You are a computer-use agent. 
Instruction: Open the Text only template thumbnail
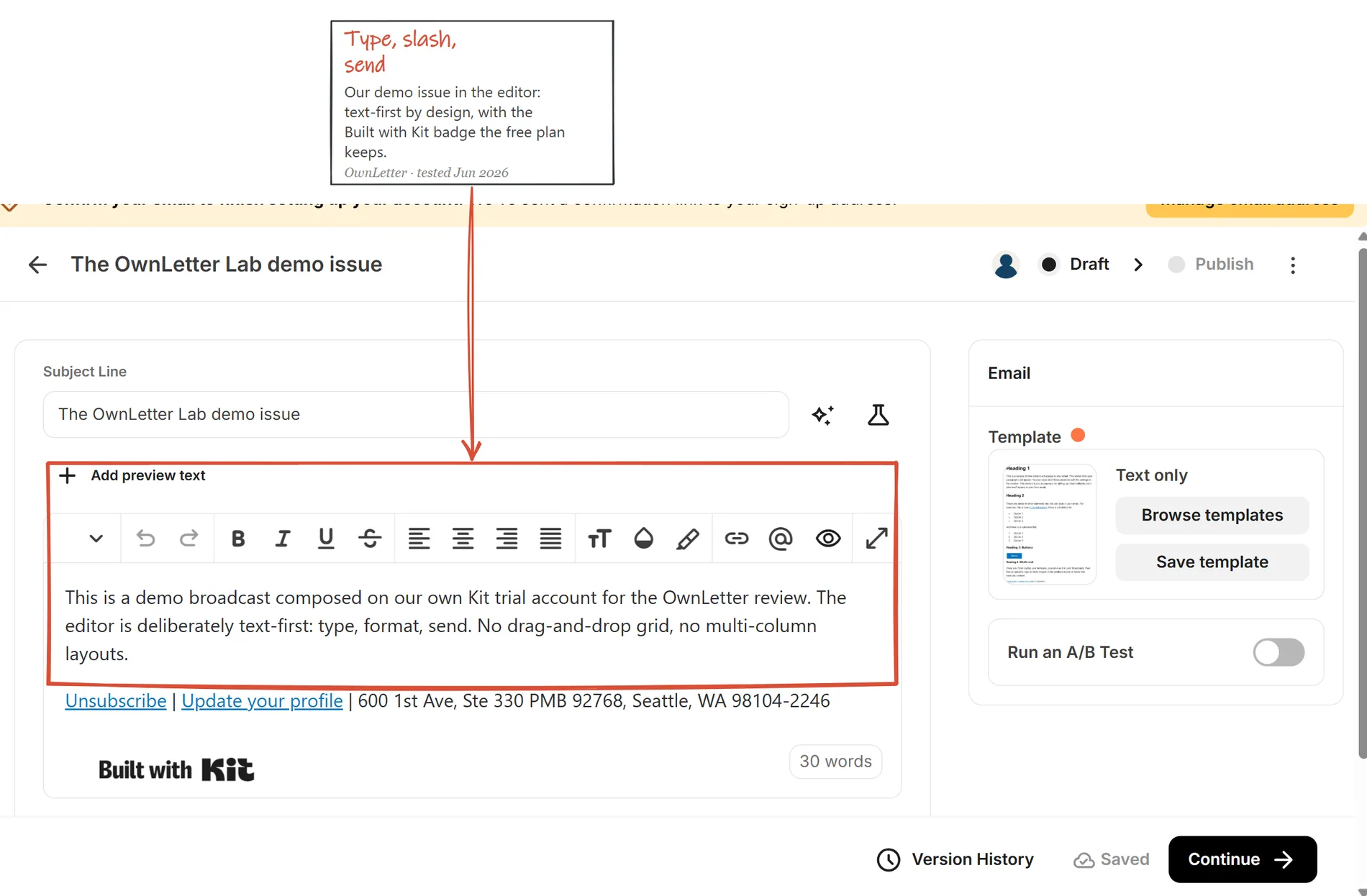[1050, 524]
